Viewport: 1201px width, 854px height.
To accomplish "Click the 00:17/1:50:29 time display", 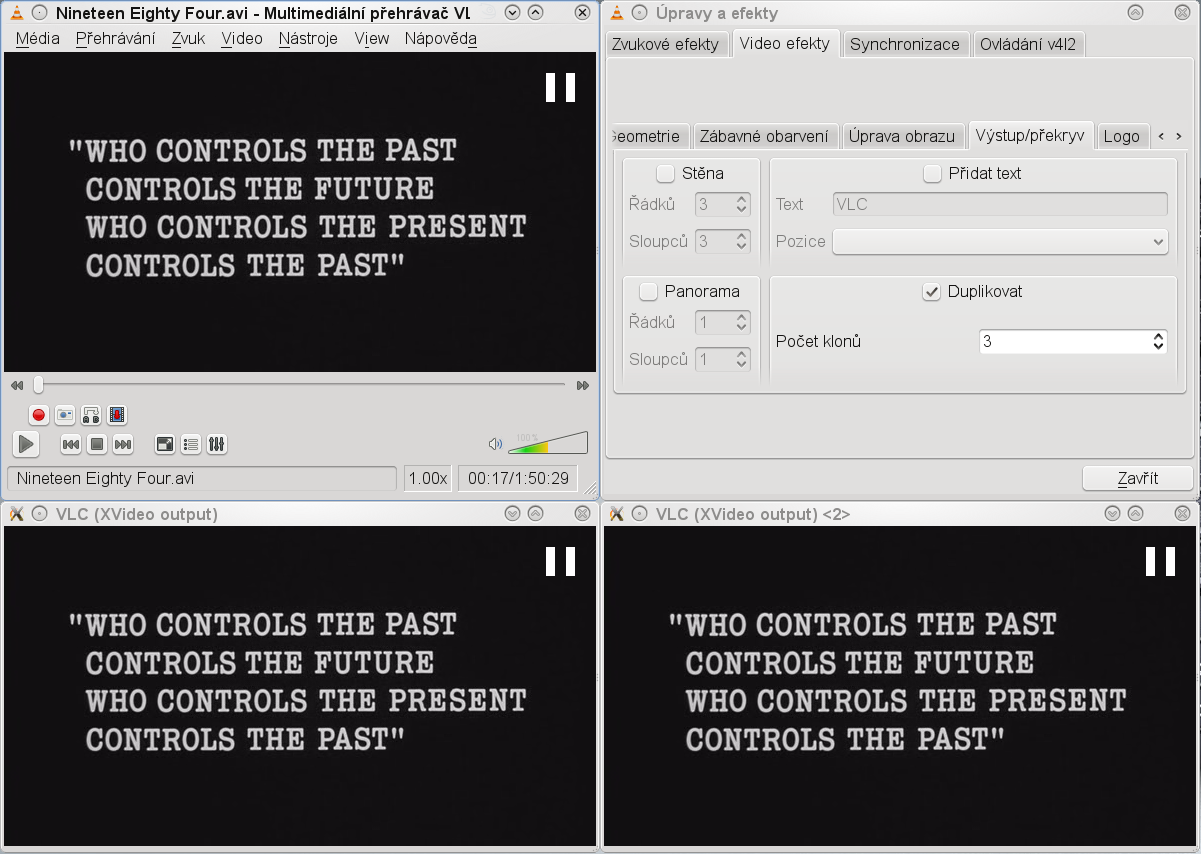I will (x=518, y=478).
